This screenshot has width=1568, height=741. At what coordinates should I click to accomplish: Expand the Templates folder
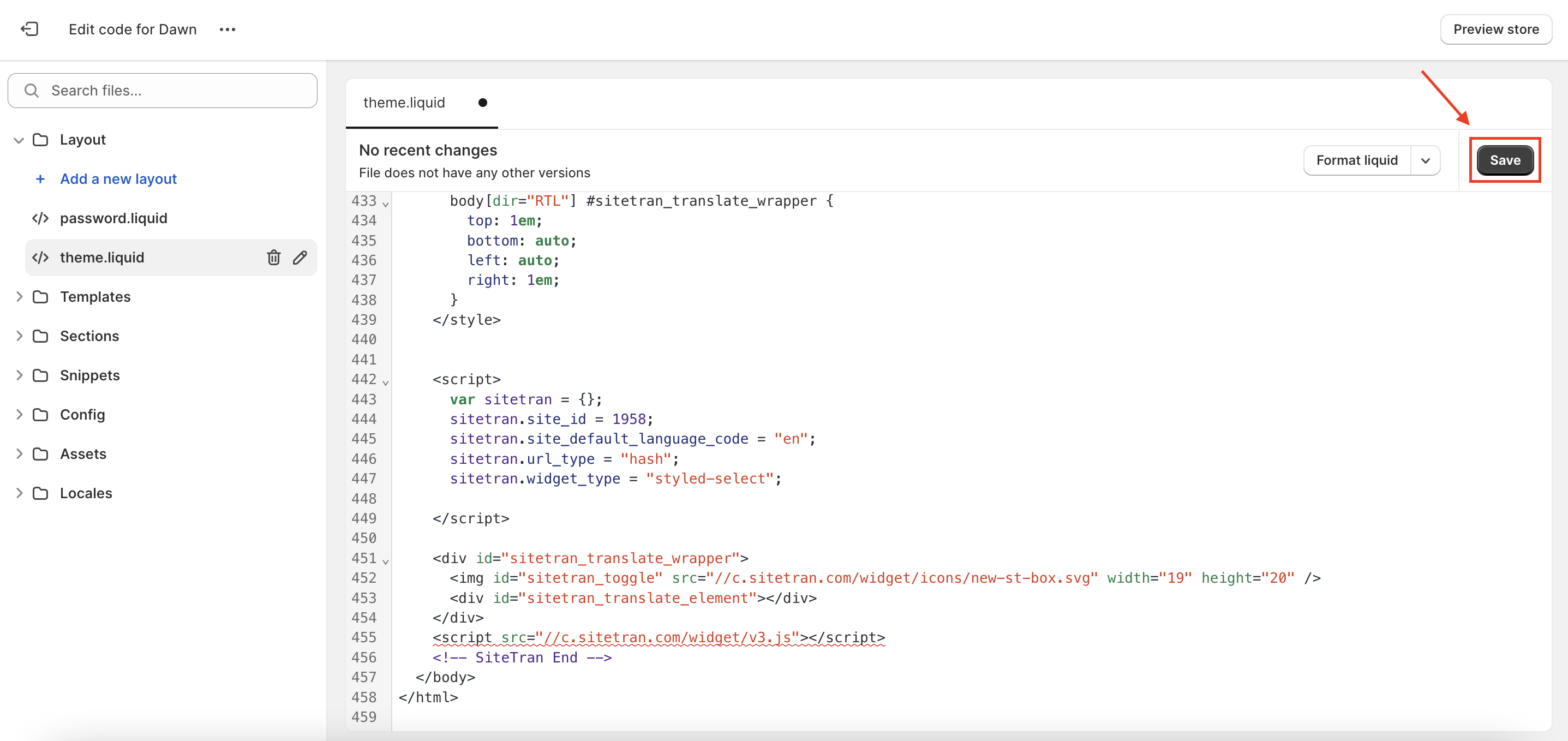pyautogui.click(x=19, y=296)
